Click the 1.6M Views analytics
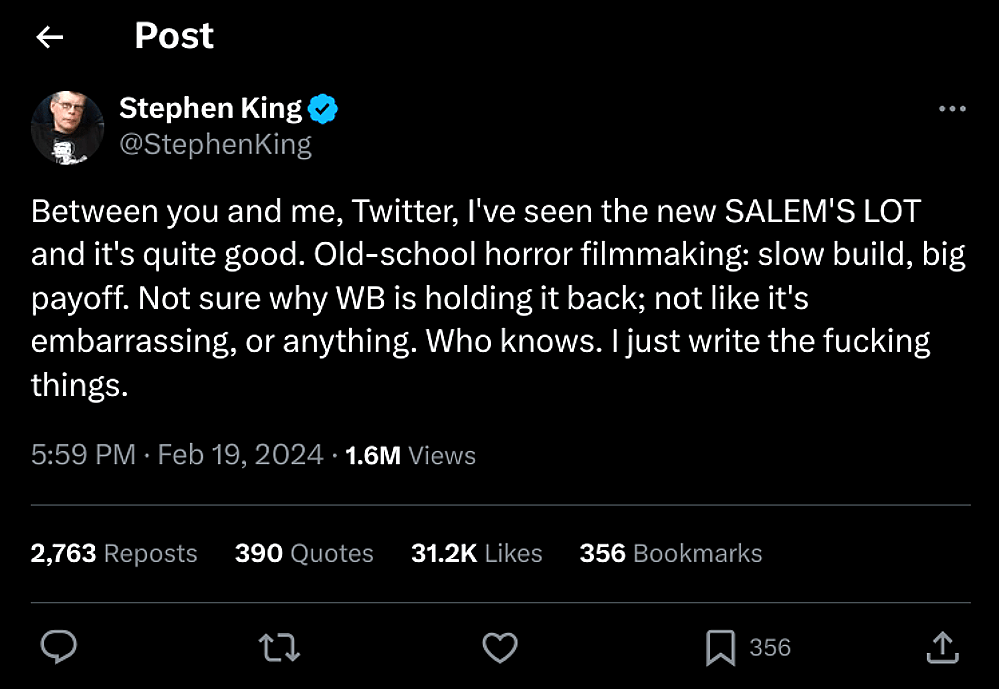999x689 pixels. pos(408,455)
